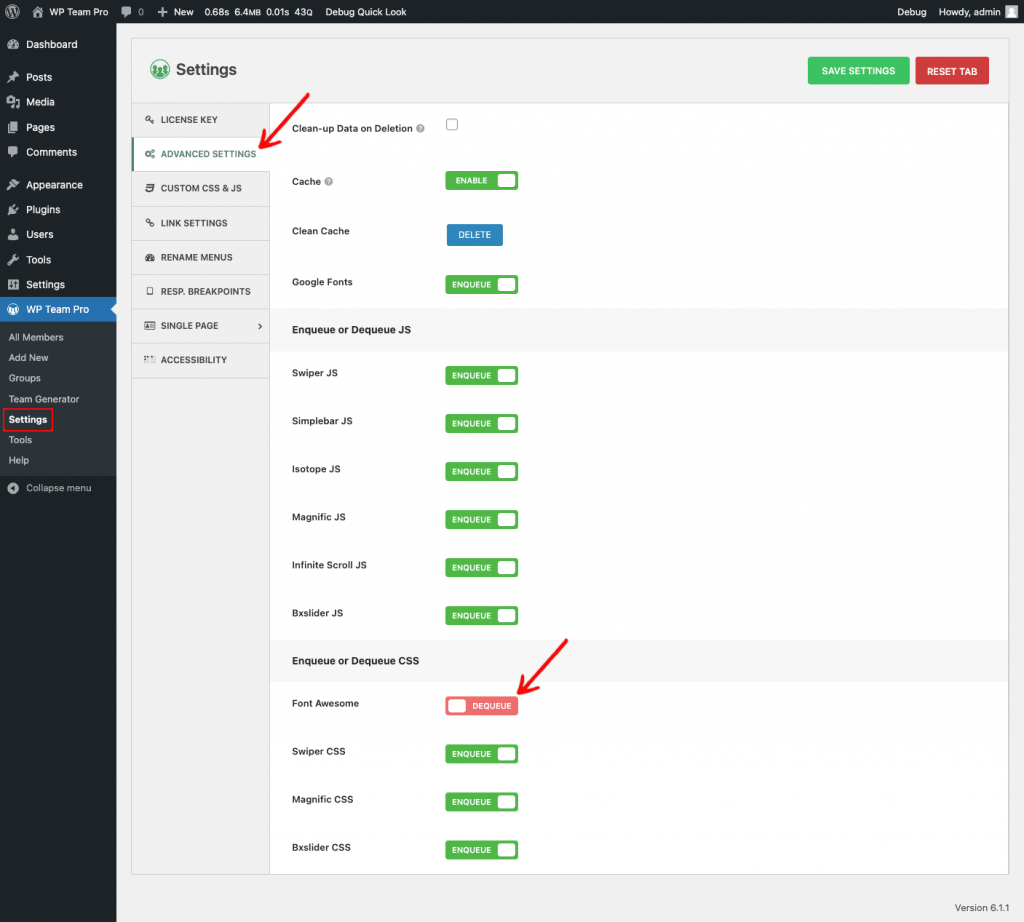Click the Plugins plug icon
Image resolution: width=1024 pixels, height=922 pixels.
tap(13, 210)
